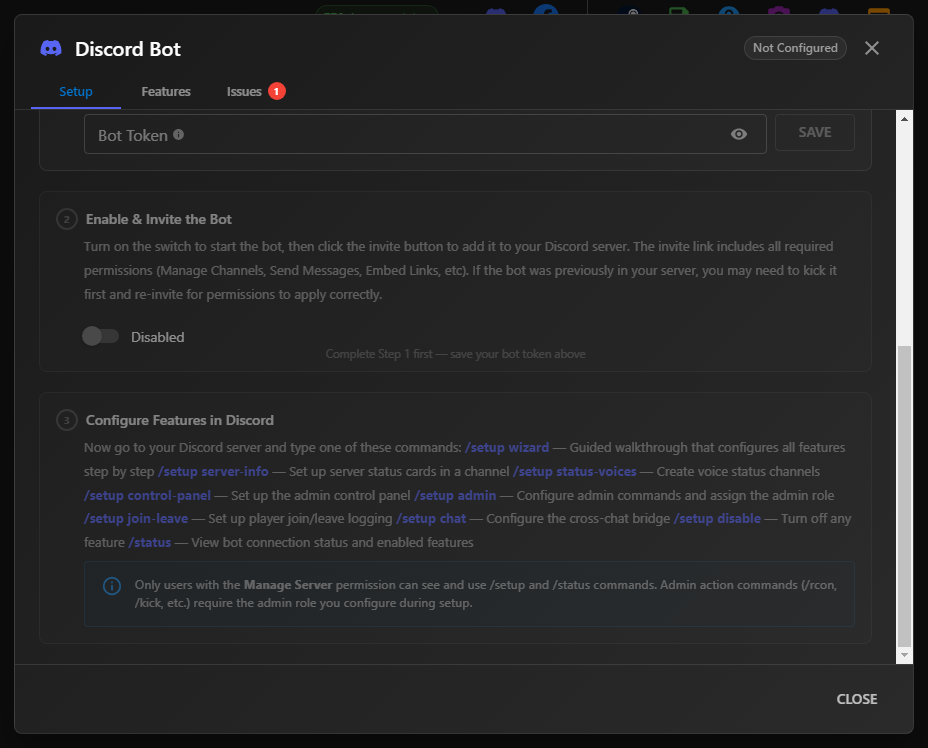
Task: Click the /setup admin command
Action: coord(455,495)
